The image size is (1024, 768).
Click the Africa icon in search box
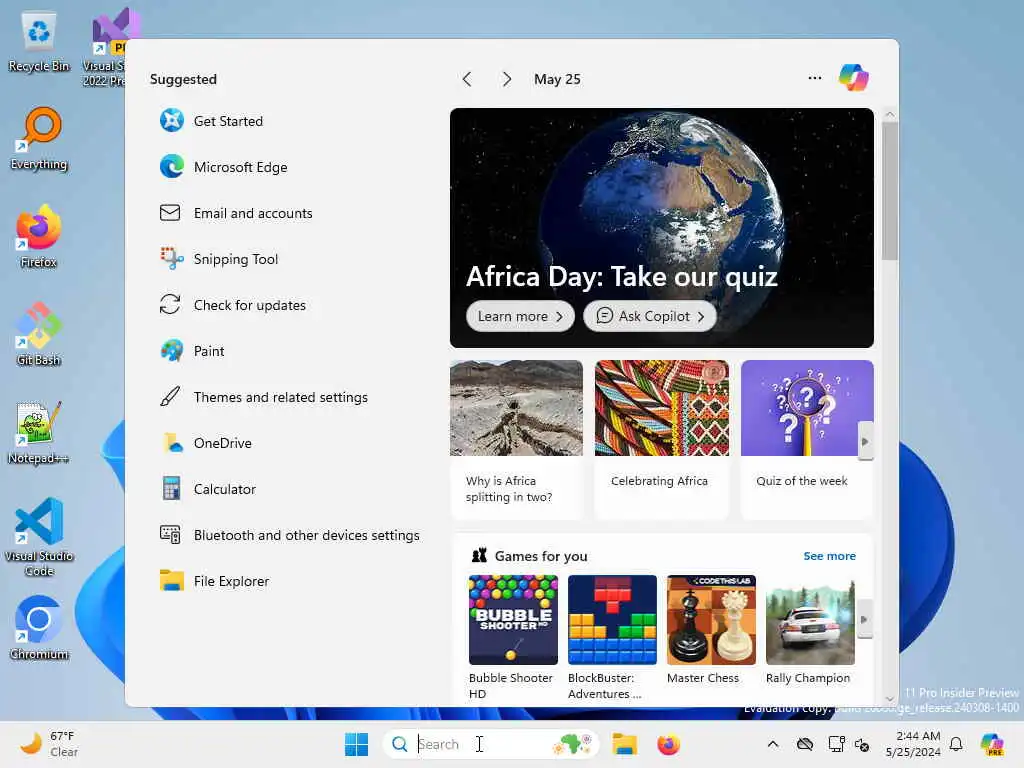click(573, 744)
